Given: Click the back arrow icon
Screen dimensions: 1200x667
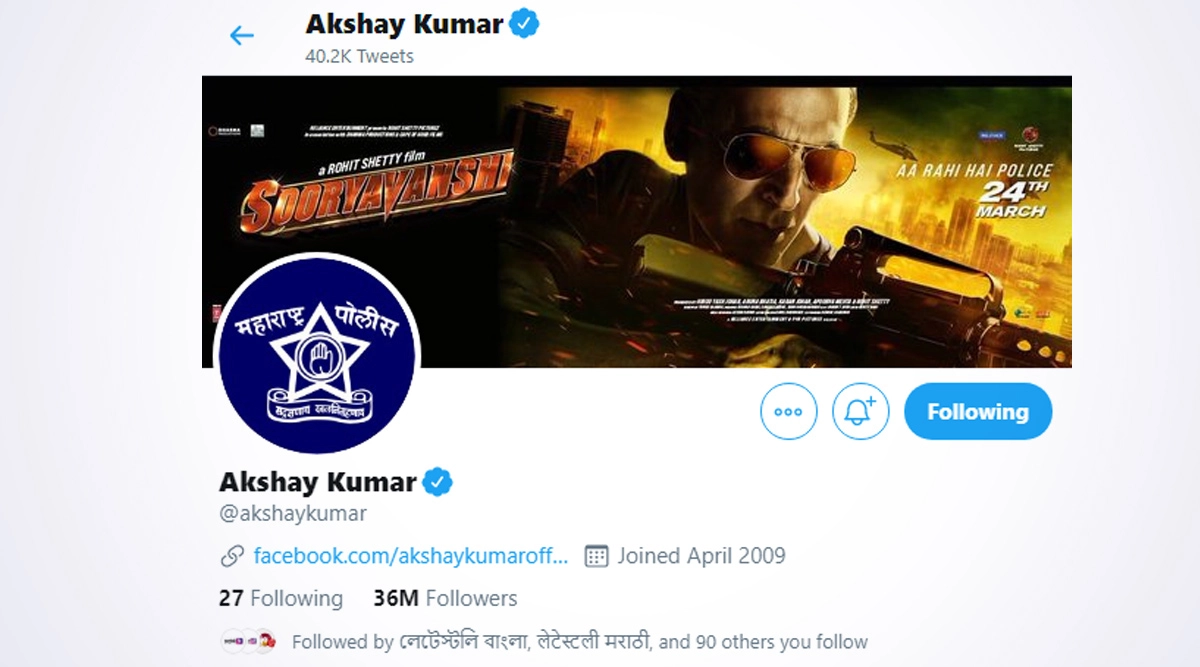Looking at the screenshot, I should tap(242, 36).
